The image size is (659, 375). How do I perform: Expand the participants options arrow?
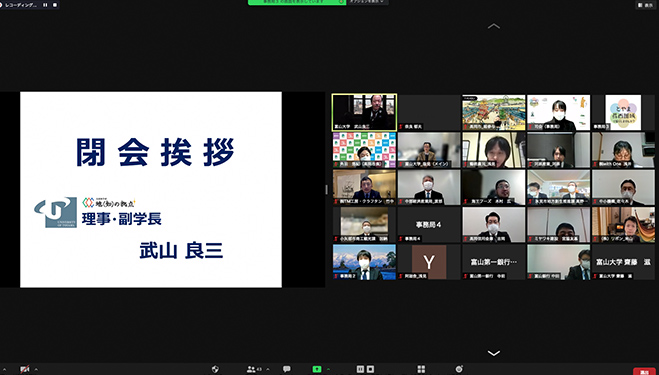coord(268,369)
